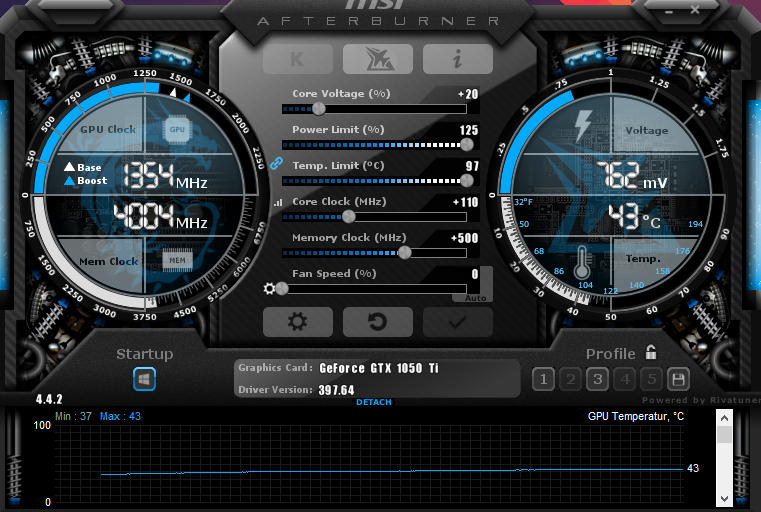Click the Core Voltage +20 value
The height and width of the screenshot is (512, 761).
tap(468, 94)
